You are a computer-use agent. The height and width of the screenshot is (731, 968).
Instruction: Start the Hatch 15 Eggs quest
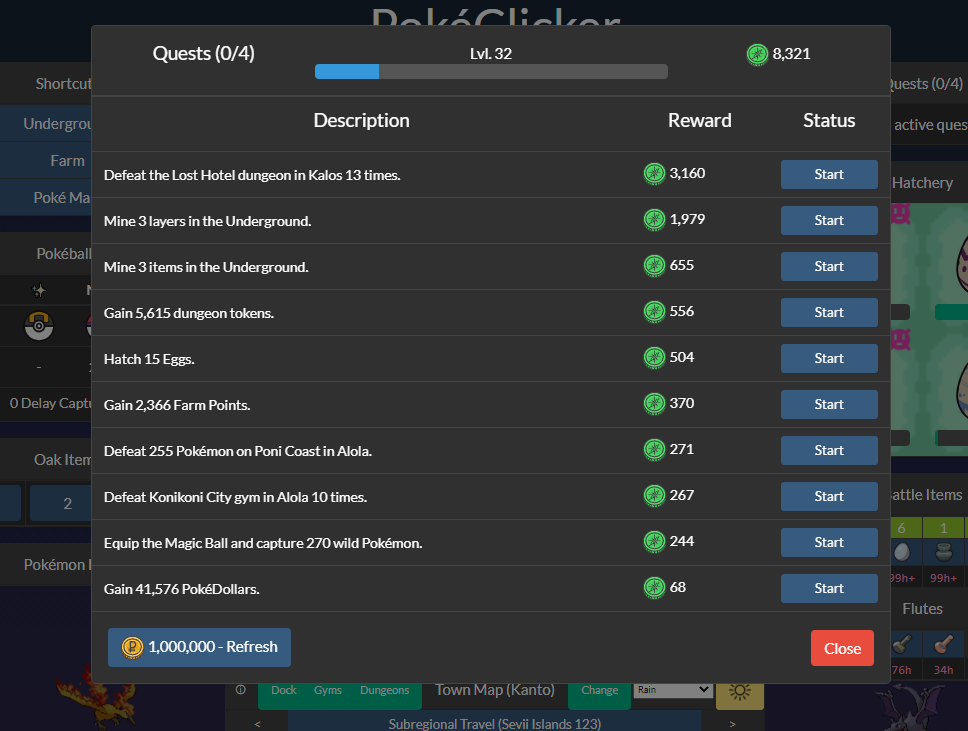tap(828, 359)
